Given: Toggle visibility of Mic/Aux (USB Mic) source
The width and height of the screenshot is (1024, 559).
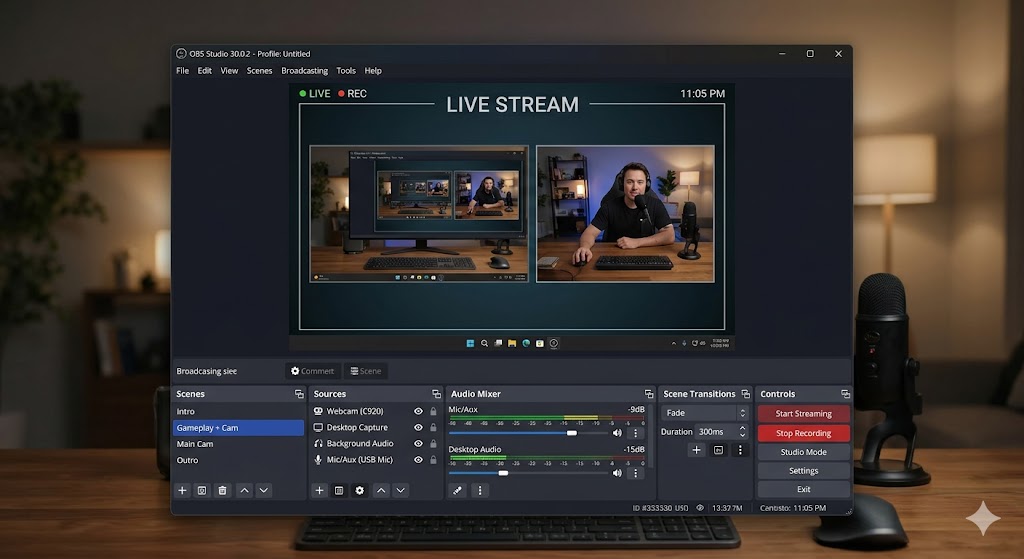Looking at the screenshot, I should pyautogui.click(x=419, y=460).
